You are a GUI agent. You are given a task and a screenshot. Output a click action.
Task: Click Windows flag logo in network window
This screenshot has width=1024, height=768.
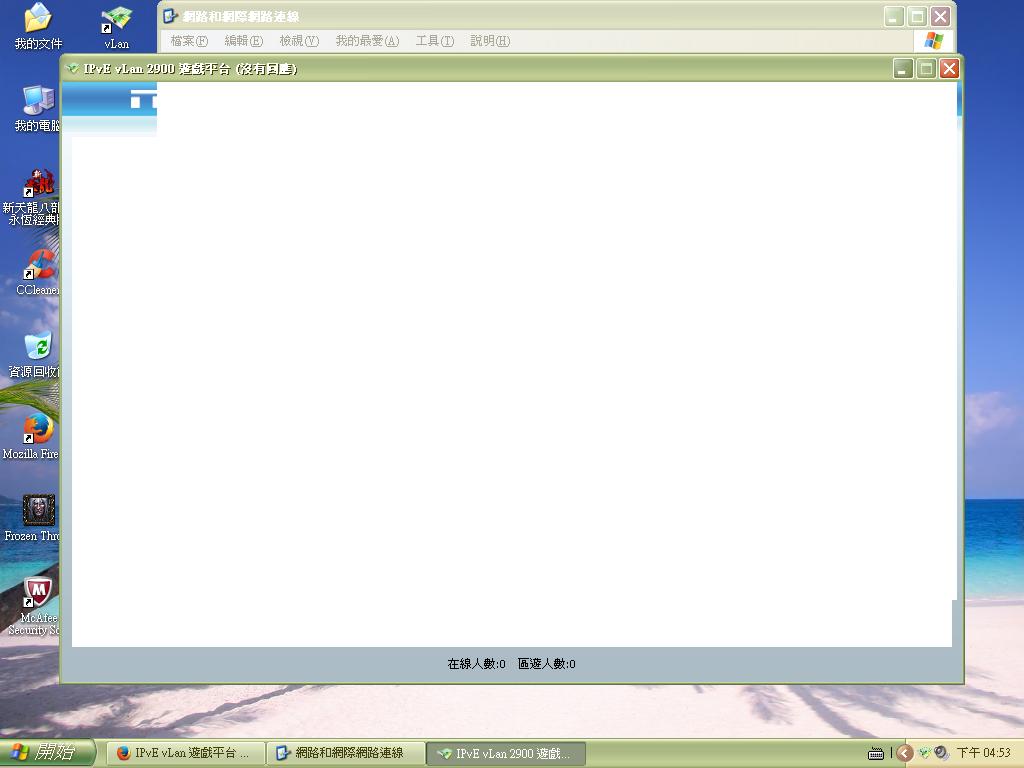(933, 41)
